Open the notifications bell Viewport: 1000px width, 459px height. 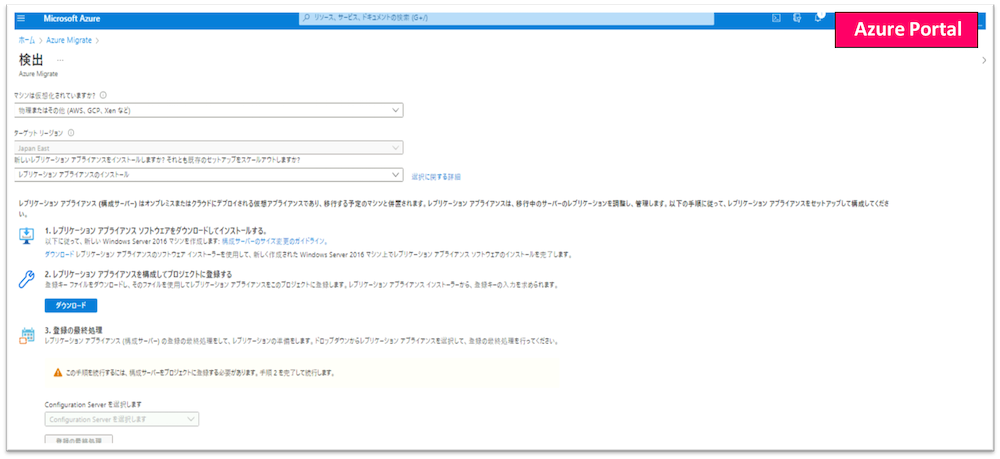point(818,18)
